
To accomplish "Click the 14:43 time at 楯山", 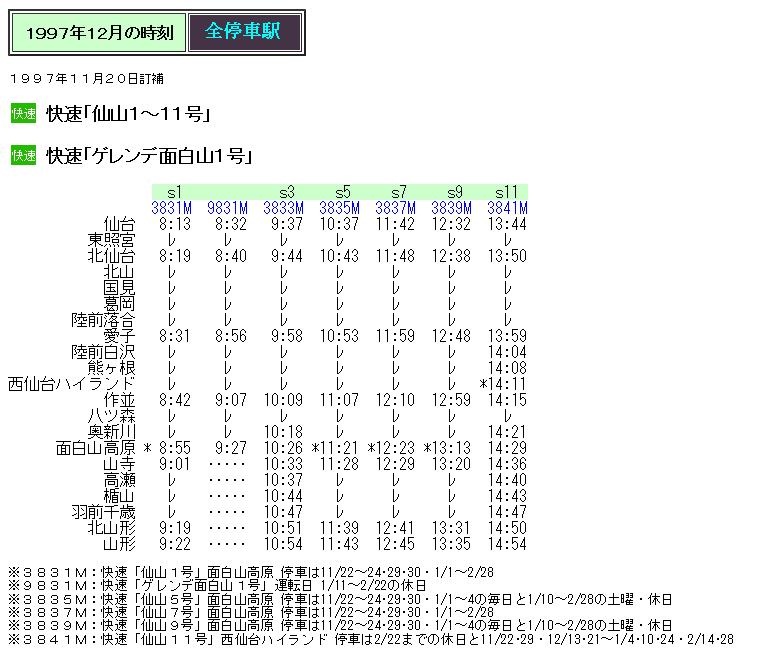I will point(507,496).
